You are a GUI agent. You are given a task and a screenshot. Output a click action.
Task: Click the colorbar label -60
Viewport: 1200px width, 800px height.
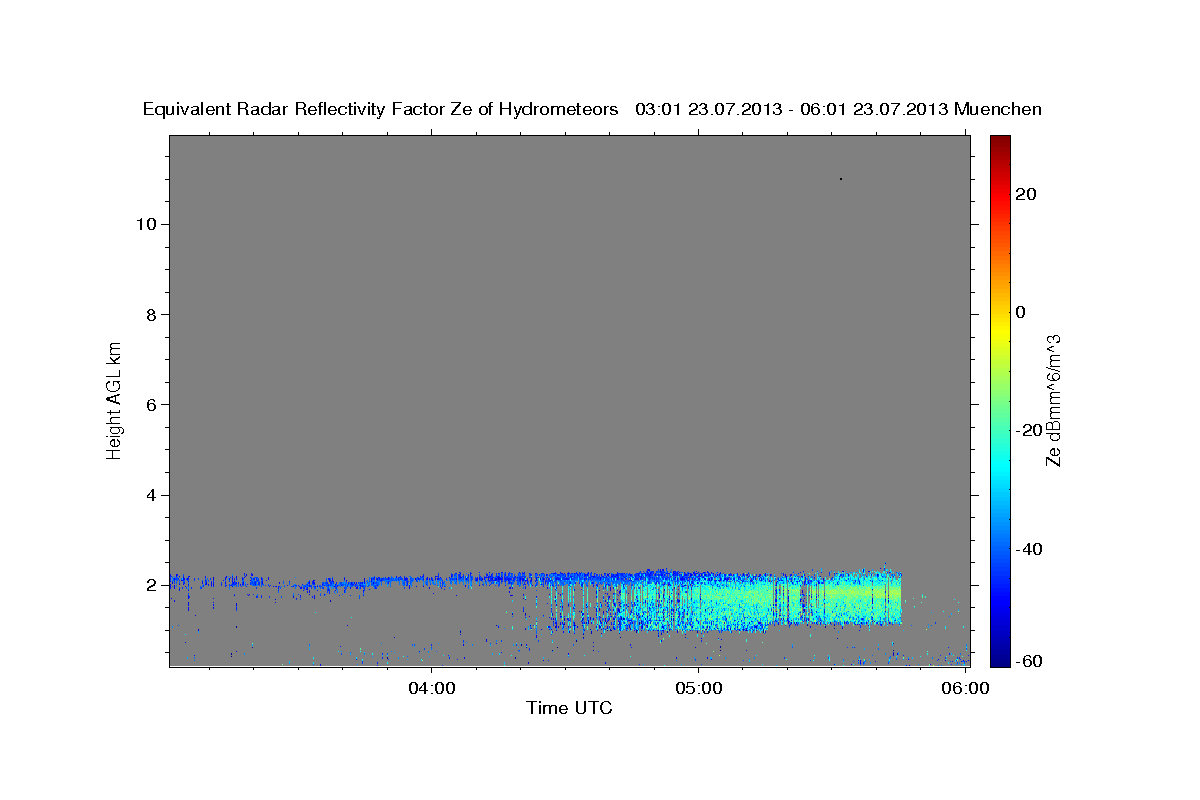pos(1029,661)
